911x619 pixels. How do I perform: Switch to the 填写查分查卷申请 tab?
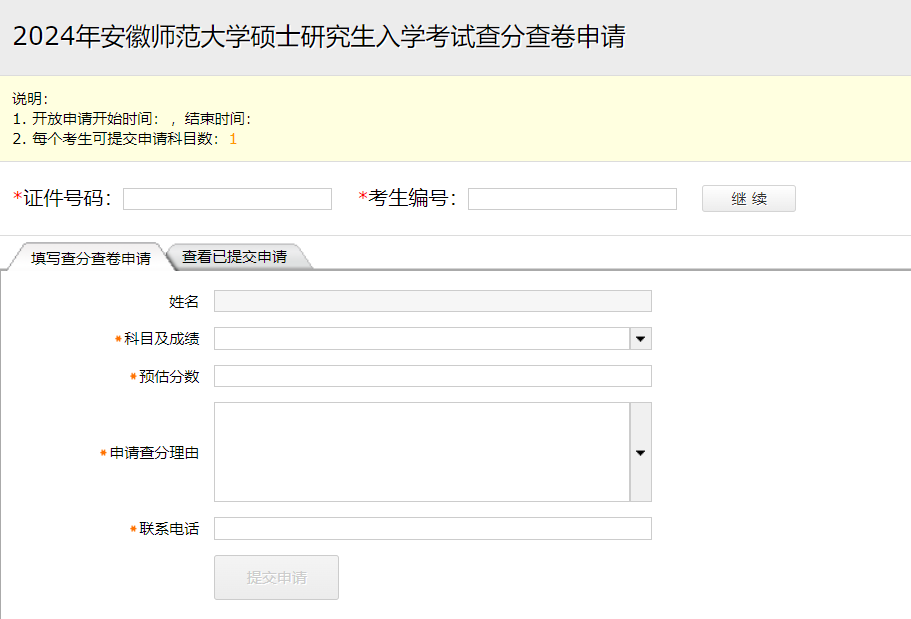coord(91,257)
